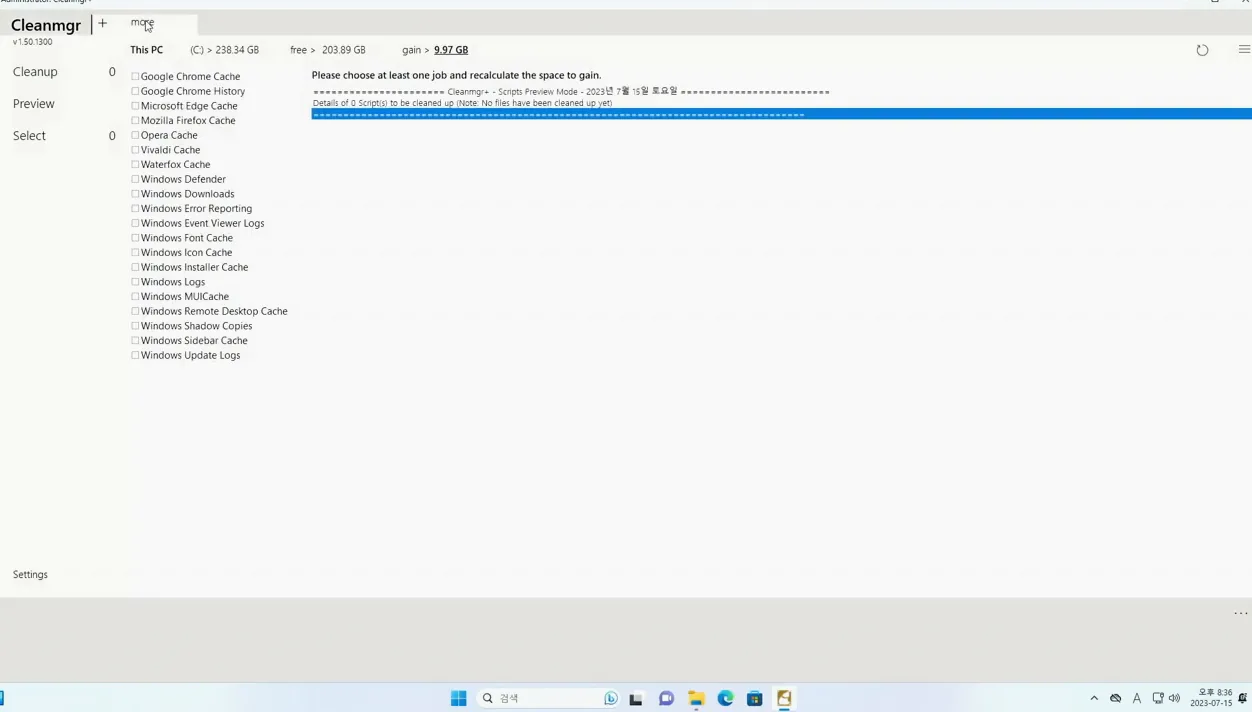This screenshot has width=1252, height=712.
Task: Select the Windows Icon Cache checkbox
Action: [135, 252]
